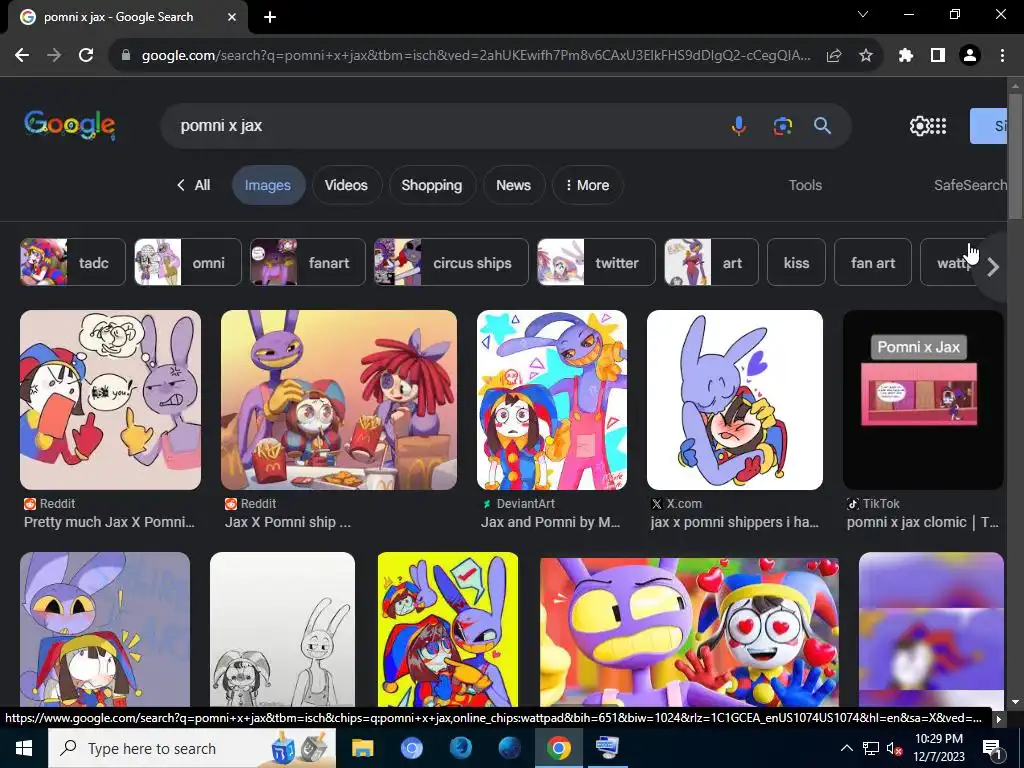Select the 'twitter' filter chip
The width and height of the screenshot is (1024, 768).
(596, 263)
